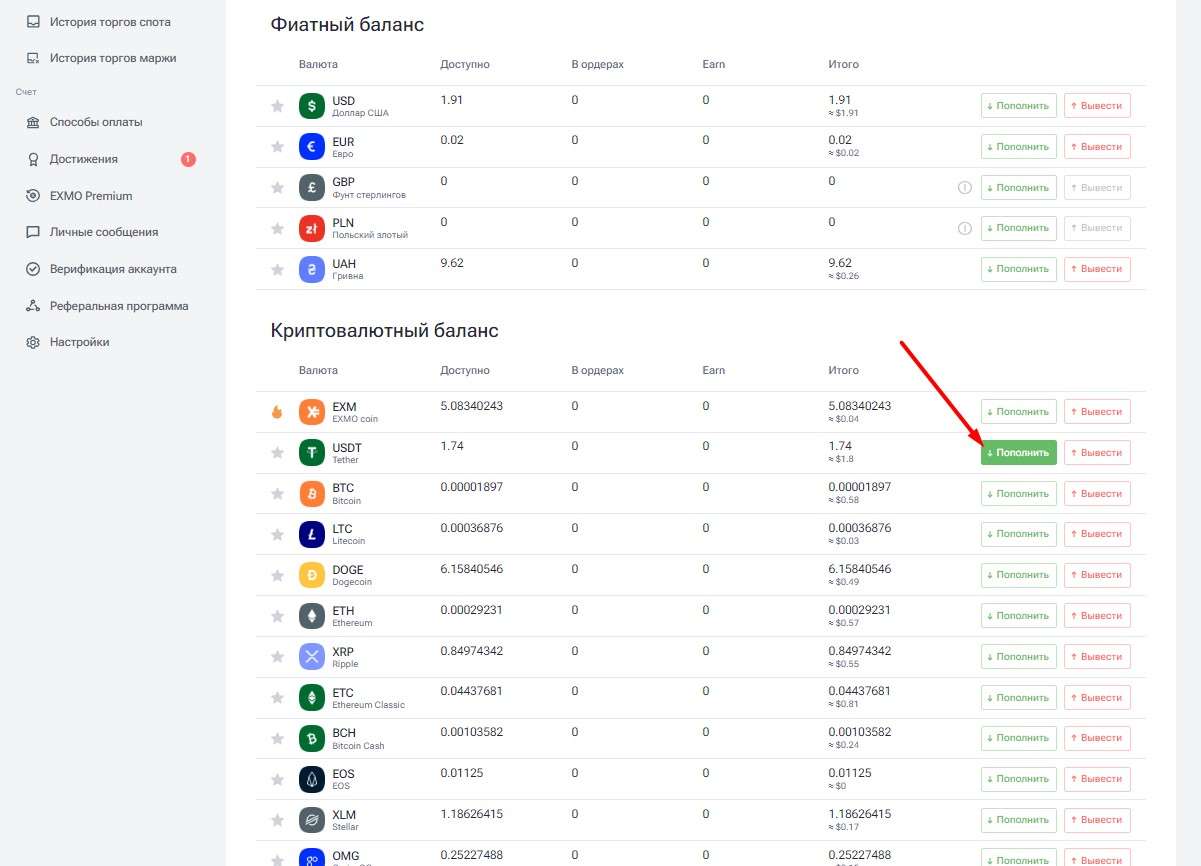The image size is (1201, 866).
Task: Click Пополнить for EUR
Action: coord(1018,147)
